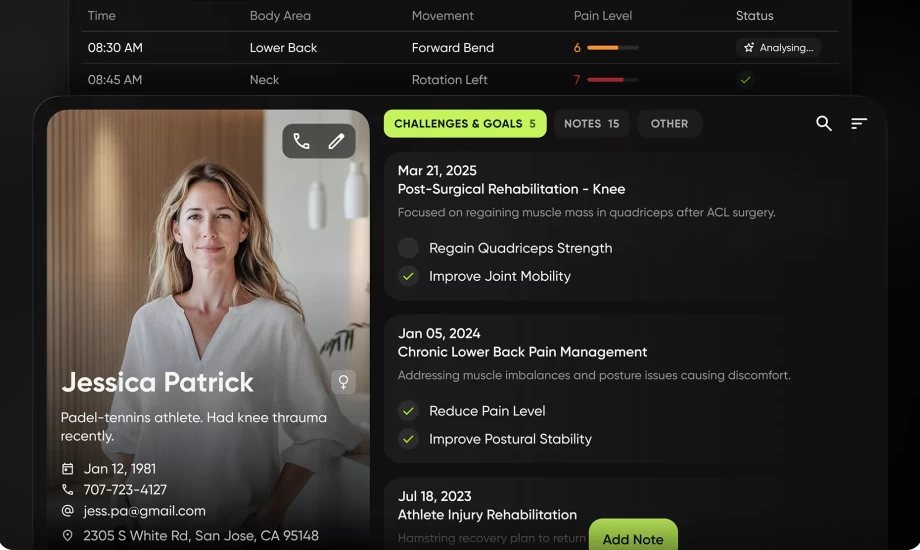Toggle Improve Postural Stability checkbox
920x550 pixels.
pyautogui.click(x=408, y=439)
